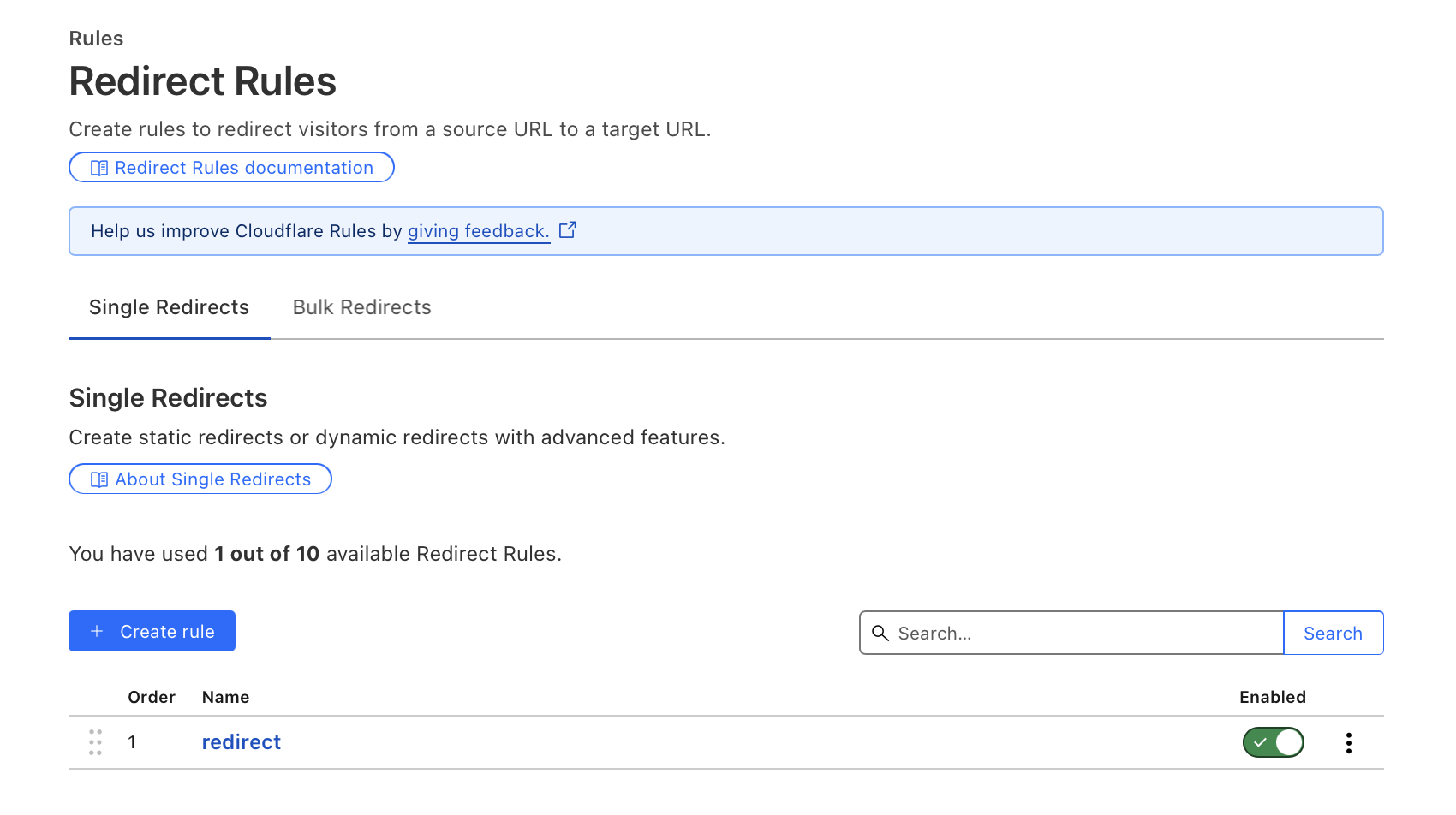Open the rule named redirect
The image size is (1456, 815).
tap(241, 742)
